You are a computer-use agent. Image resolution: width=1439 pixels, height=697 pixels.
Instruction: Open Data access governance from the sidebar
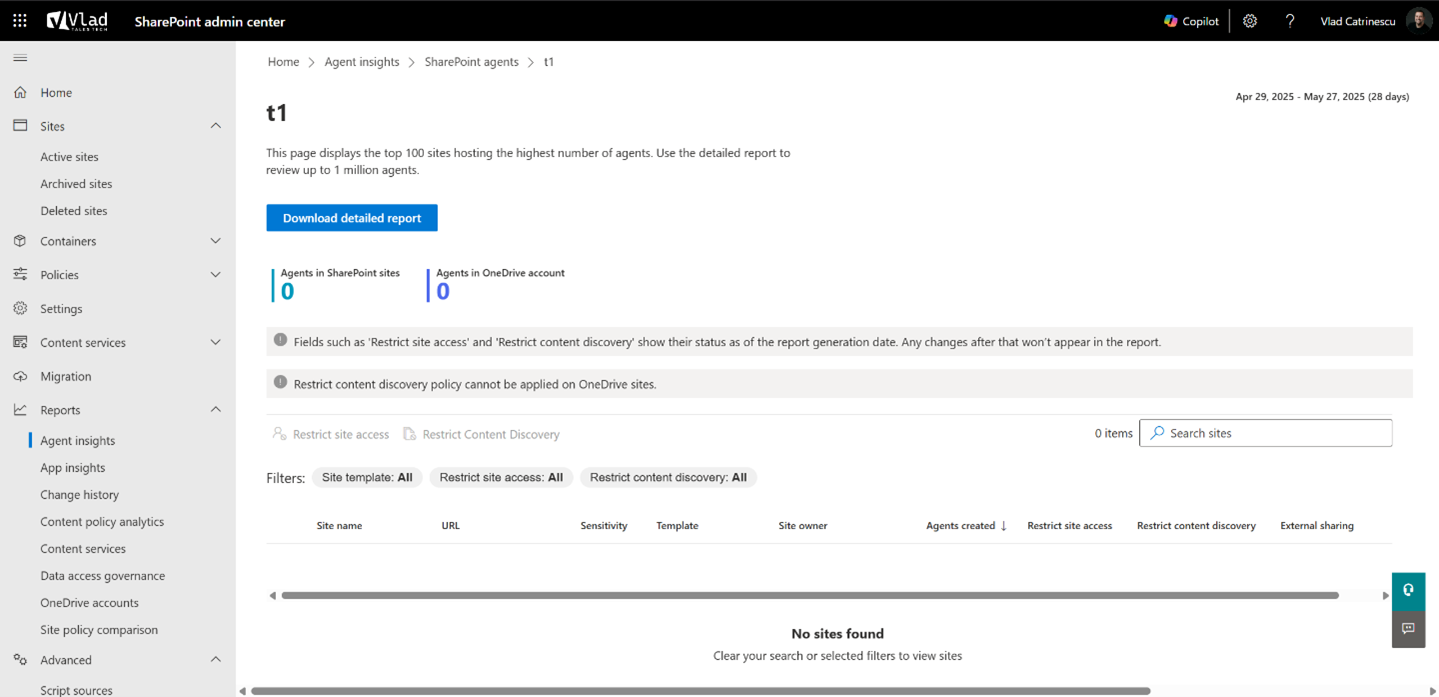click(x=102, y=575)
